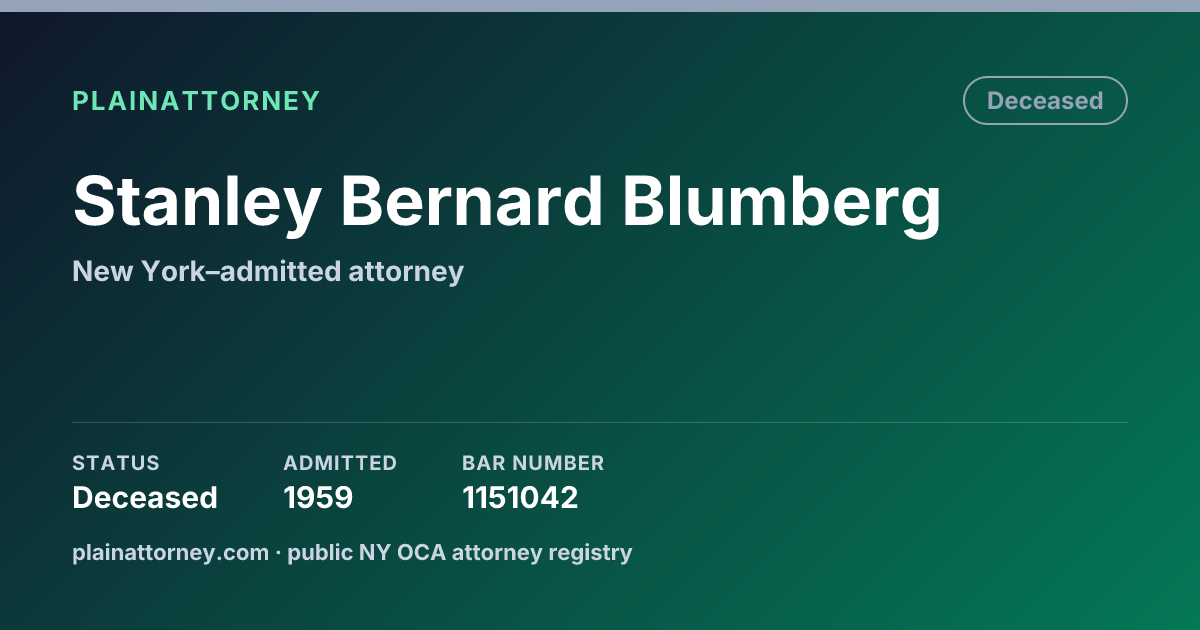1200x630 pixels.
Task: Click the horizontal divider line above STATUS
Action: (600, 422)
